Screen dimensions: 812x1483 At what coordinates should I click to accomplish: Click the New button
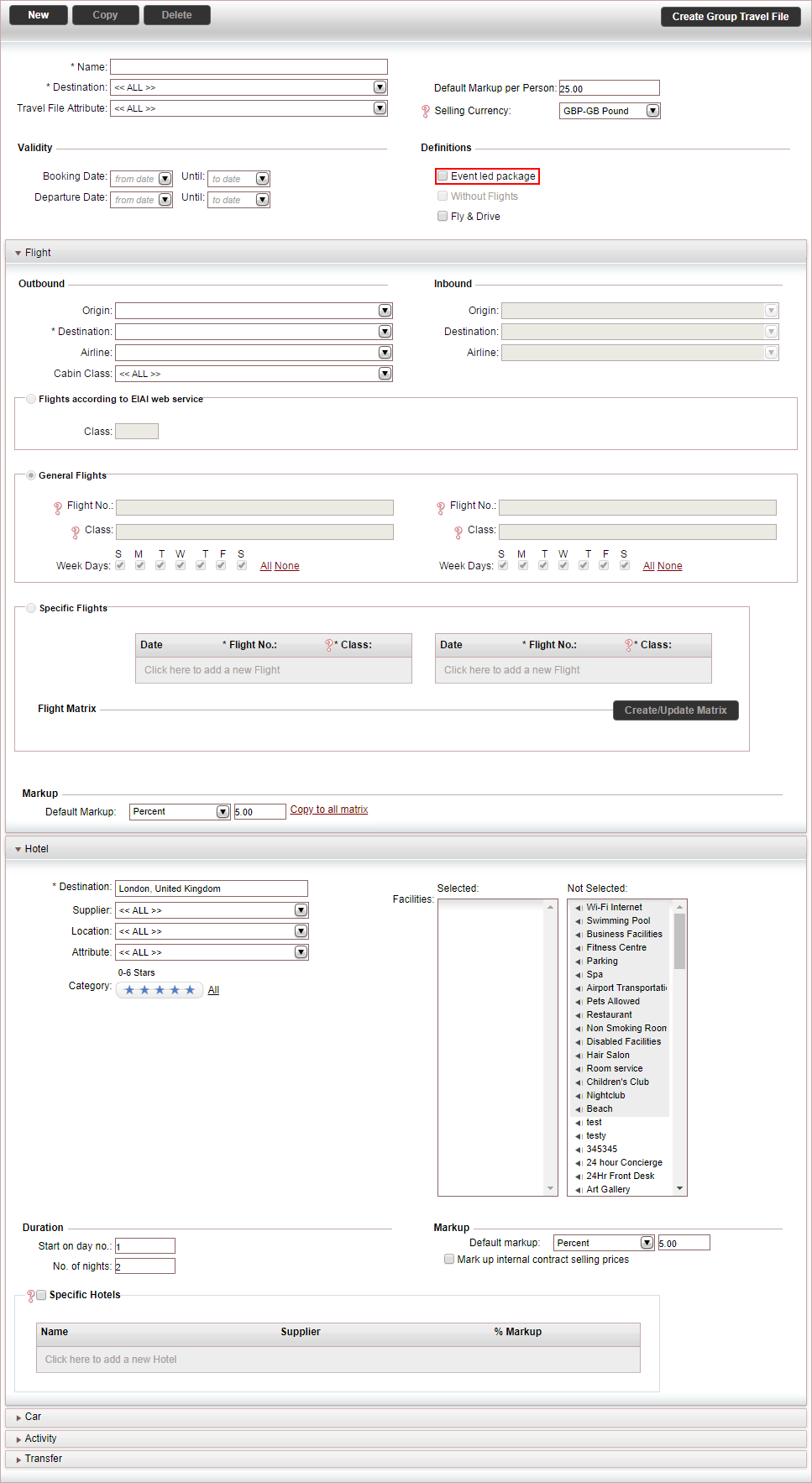pyautogui.click(x=39, y=15)
